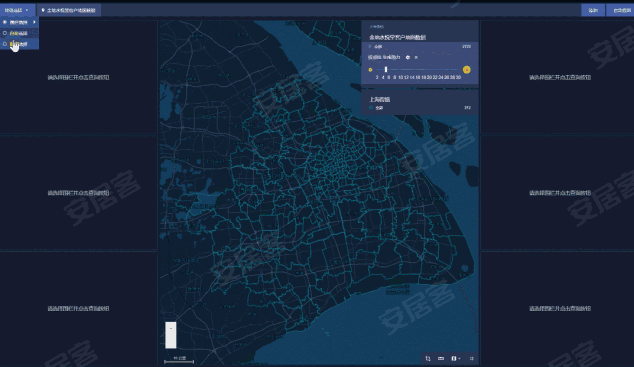Click the white vertical zoom control on the map
634x367 pixels.
click(171, 335)
